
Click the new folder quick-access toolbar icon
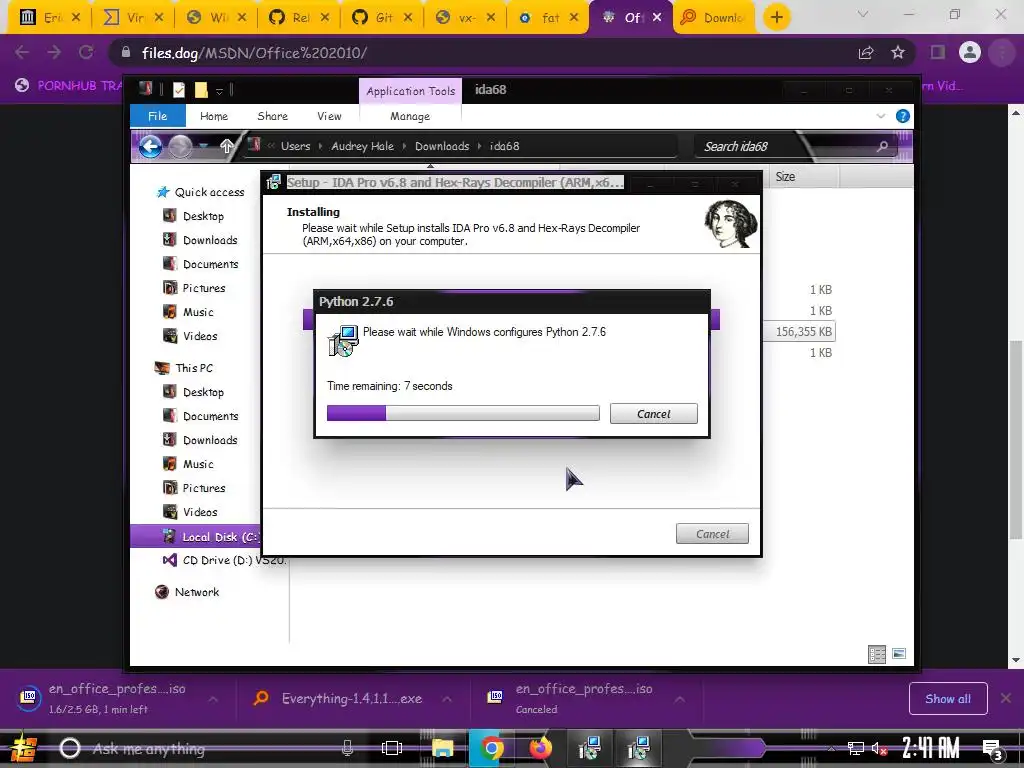[201, 90]
